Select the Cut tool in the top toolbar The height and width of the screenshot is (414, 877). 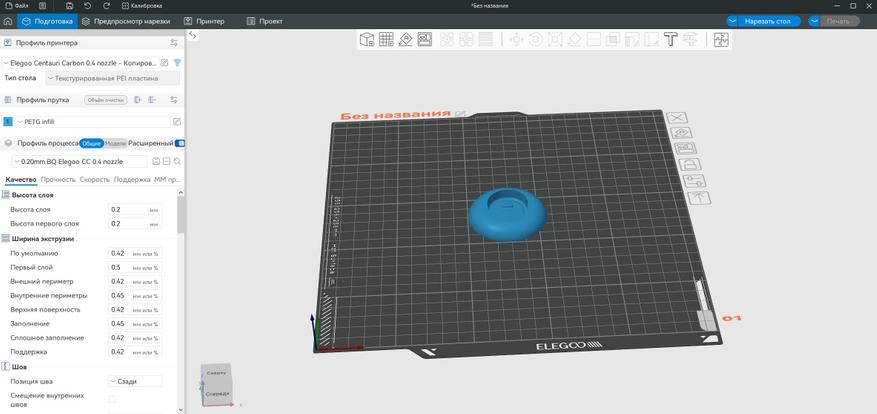(594, 39)
